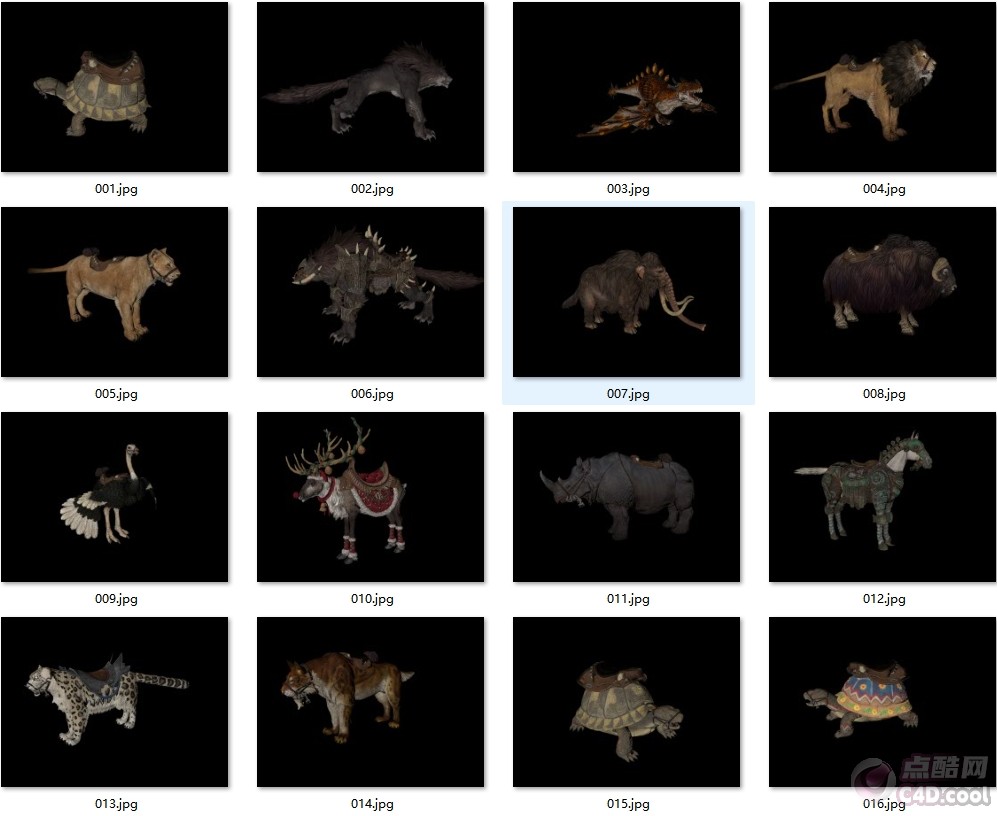Screen dimensions: 997x816
Task: Click the file name 015.jpg
Action: [x=628, y=804]
